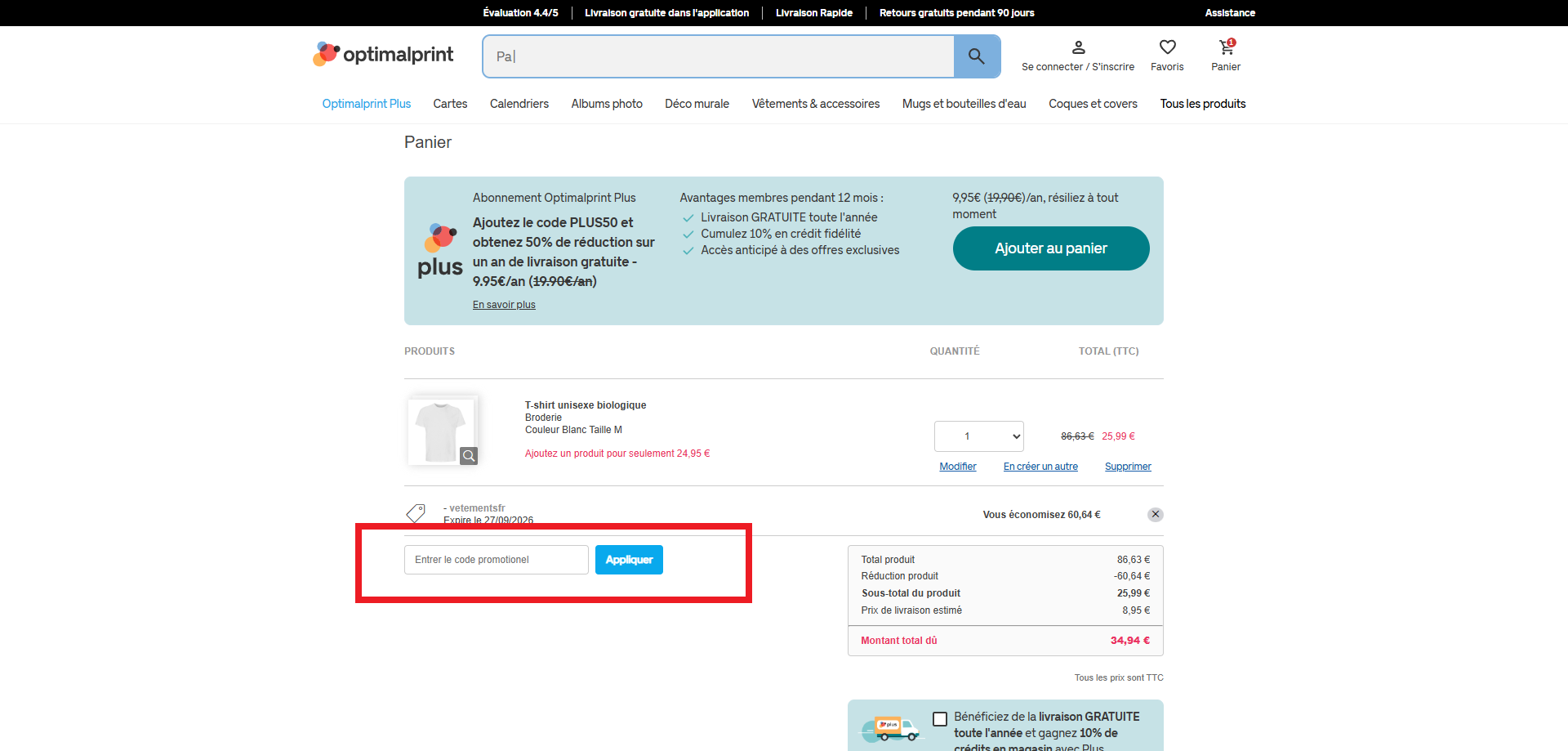Focus the promo code input field
This screenshot has height=751, width=1568.
click(497, 560)
